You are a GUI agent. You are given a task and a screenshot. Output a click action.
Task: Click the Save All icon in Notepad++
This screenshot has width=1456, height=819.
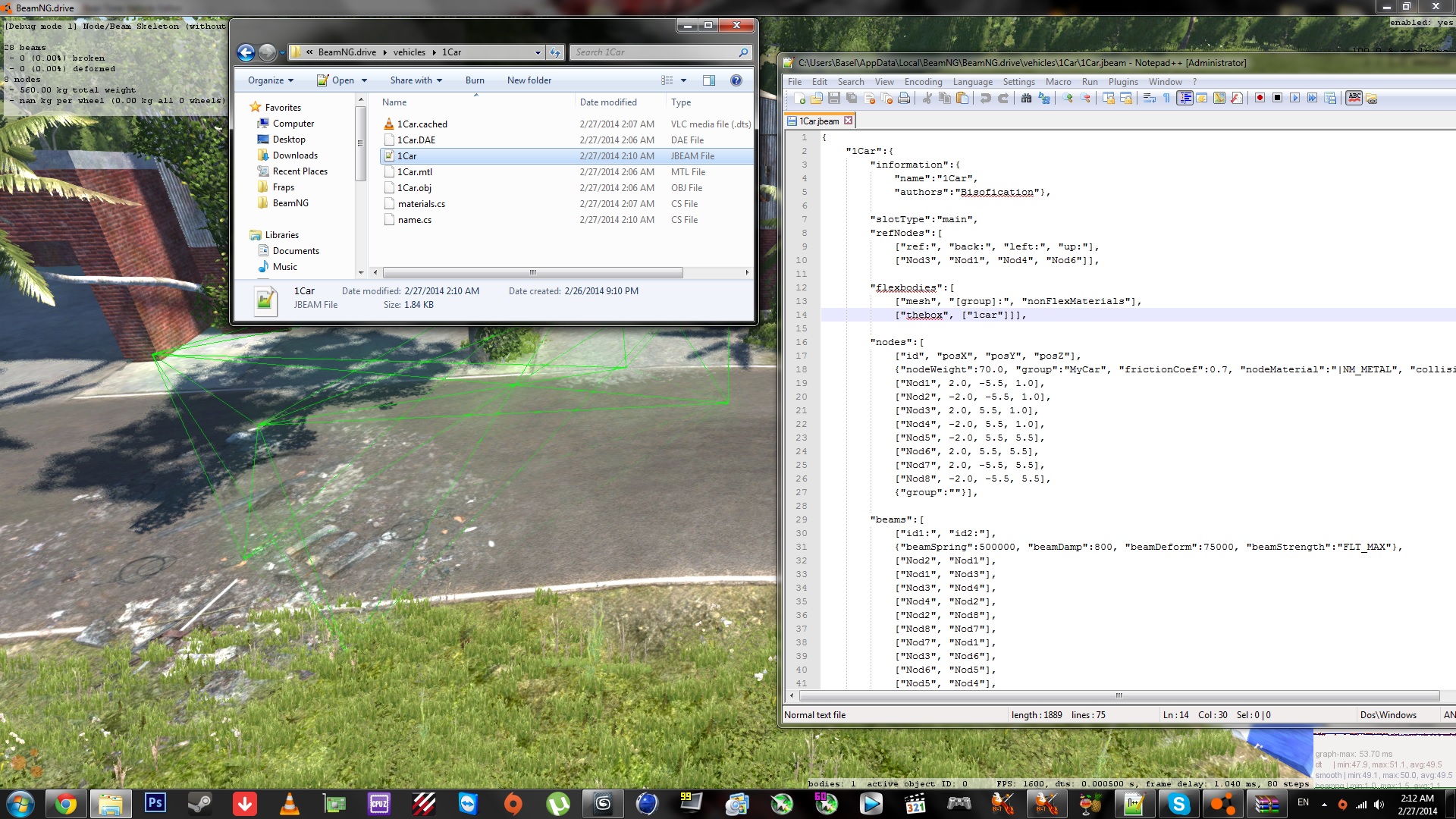[x=852, y=99]
